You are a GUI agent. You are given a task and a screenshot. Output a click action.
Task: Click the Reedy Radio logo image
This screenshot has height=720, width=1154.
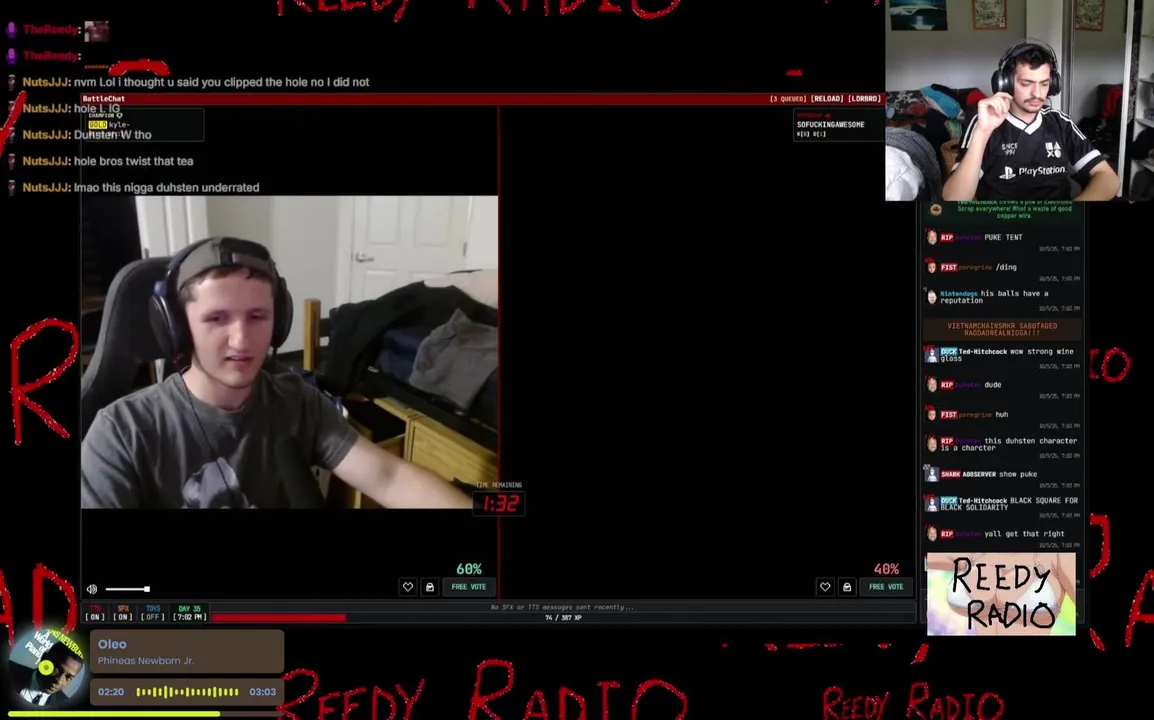pos(1001,594)
